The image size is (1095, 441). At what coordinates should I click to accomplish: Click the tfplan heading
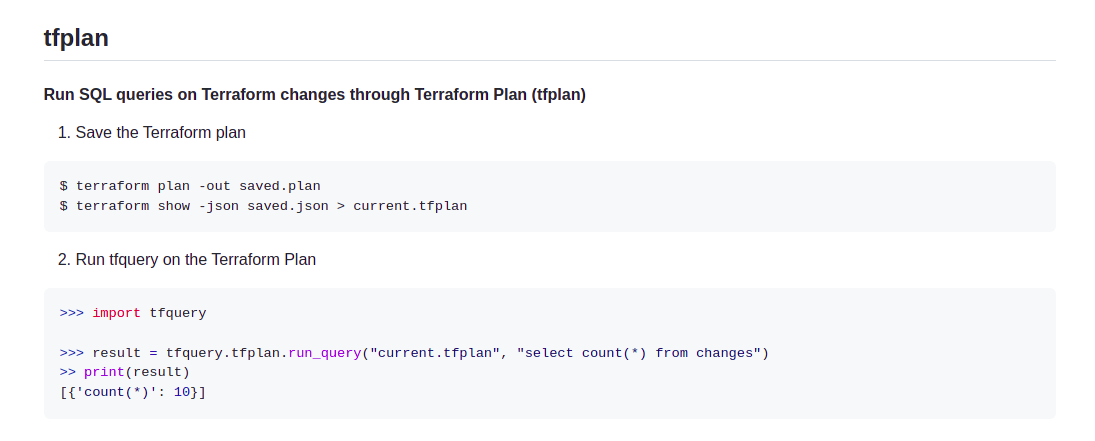76,38
